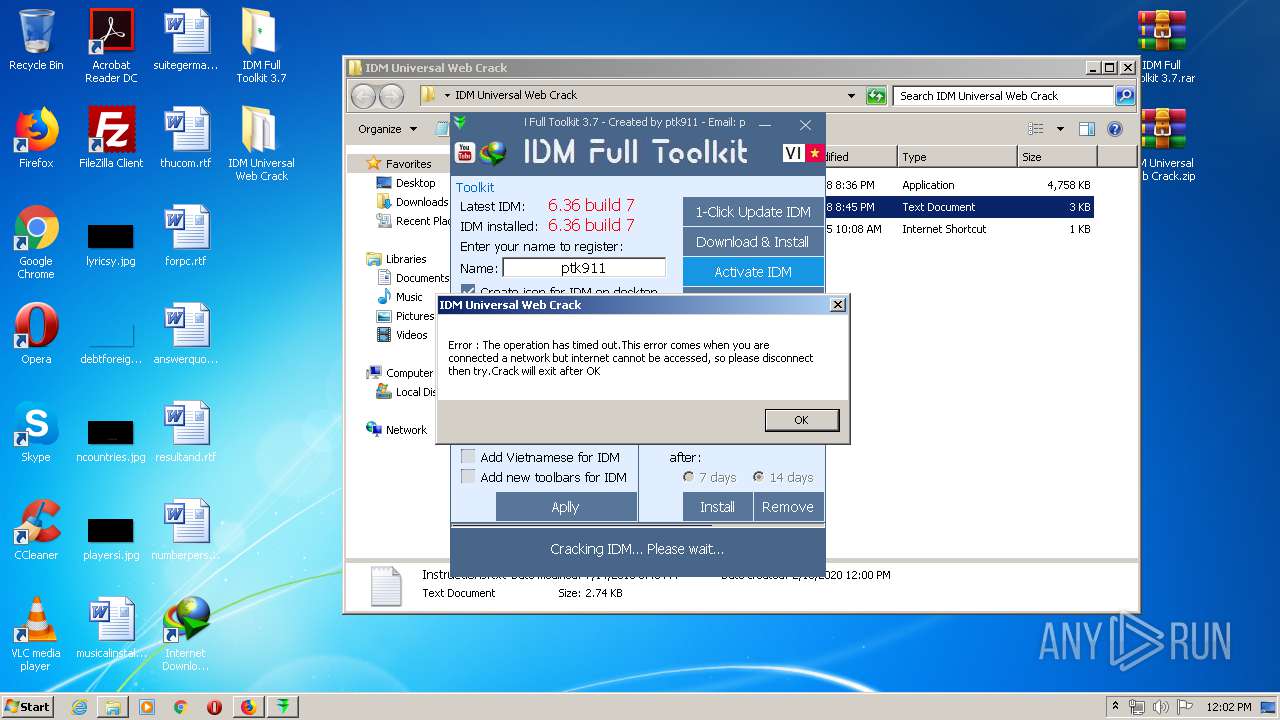Switch to IDM Toolkit taskbar button
This screenshot has height=720, width=1280.
[x=283, y=707]
